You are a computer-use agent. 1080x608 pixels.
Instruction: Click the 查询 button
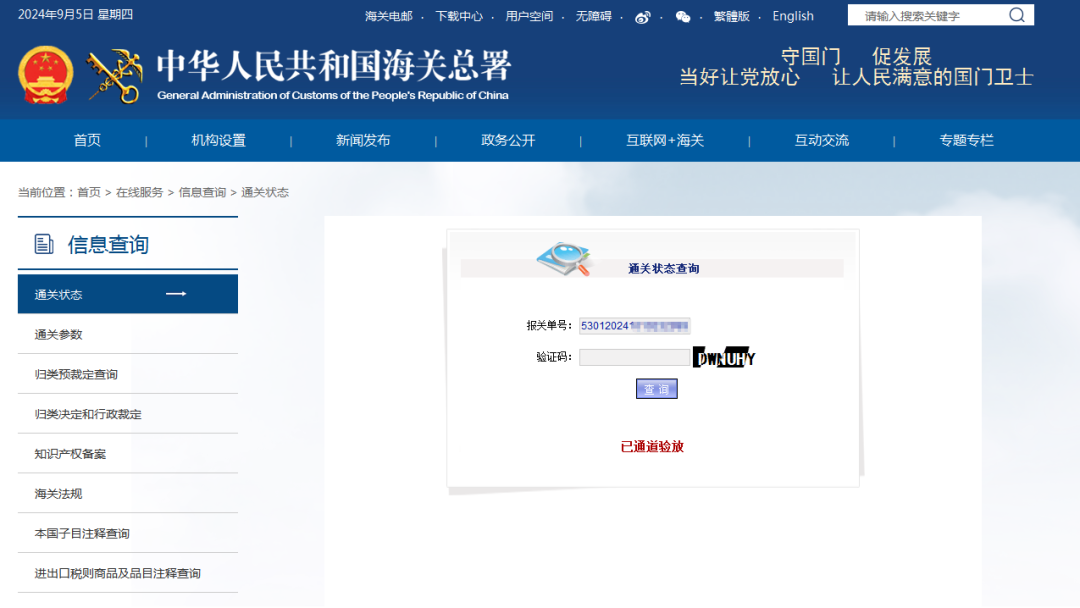pyautogui.click(x=656, y=389)
